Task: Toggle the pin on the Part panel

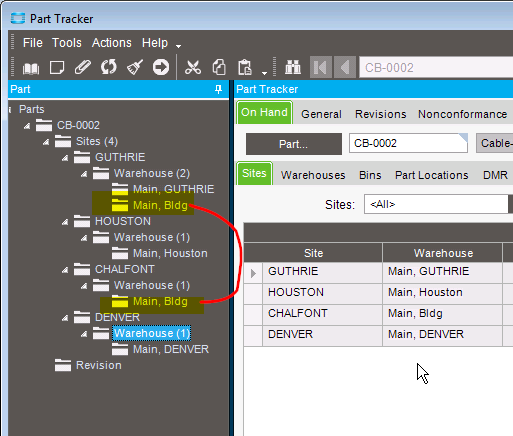Action: (x=218, y=89)
